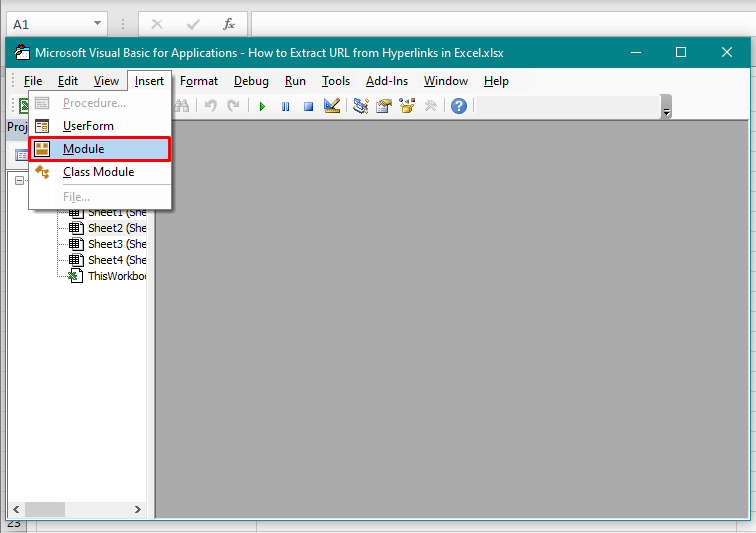Open Object Browser toolbar icon
This screenshot has width=756, height=533.
coord(407,106)
